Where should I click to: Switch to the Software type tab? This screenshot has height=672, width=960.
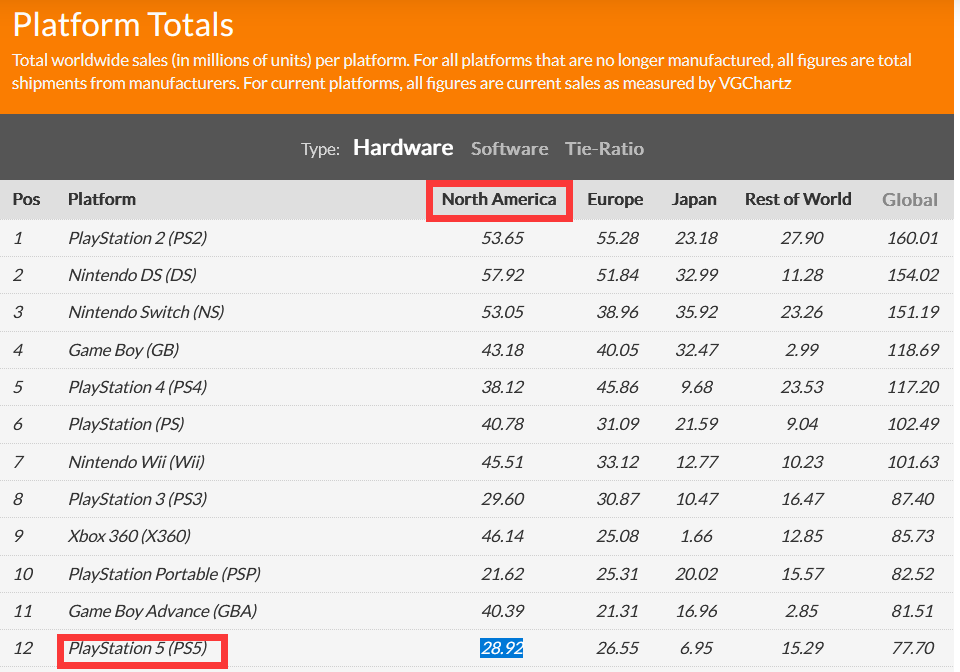pos(509,149)
